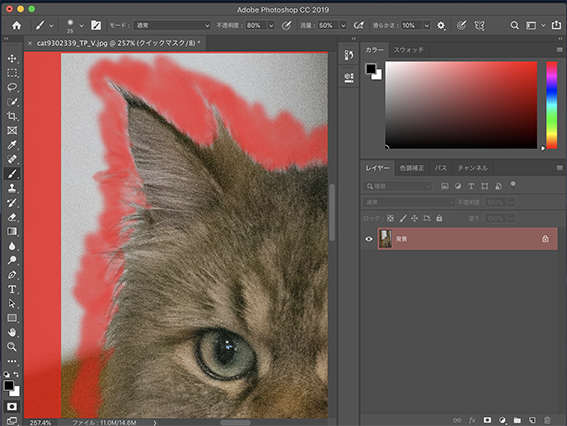Toggle airbrush-style build-up effect
The height and width of the screenshot is (426, 567).
358,25
